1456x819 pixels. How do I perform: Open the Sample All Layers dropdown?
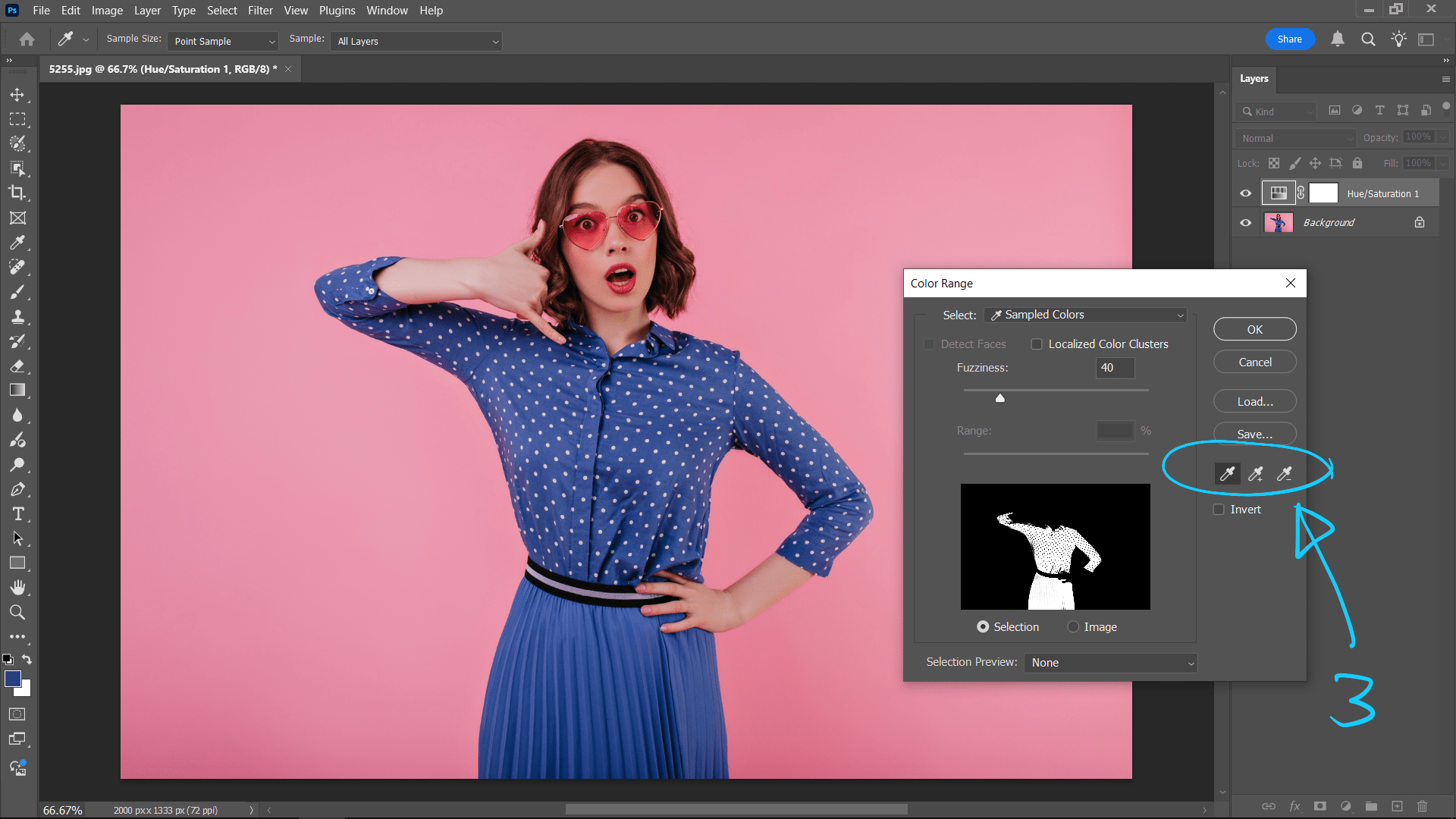pyautogui.click(x=416, y=41)
